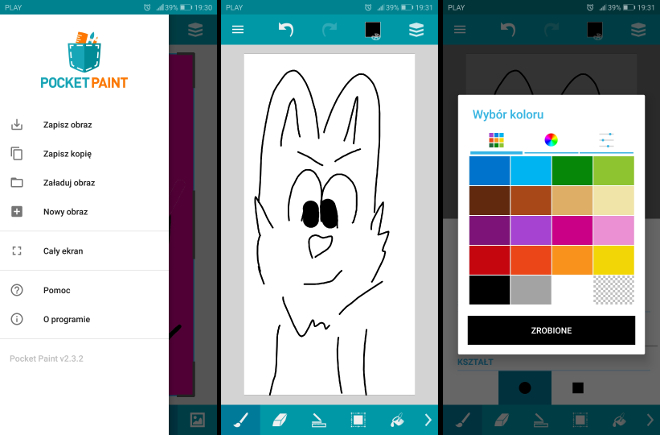Select the Brush tool in the middle screen
This screenshot has height=435, width=660.
239,420
